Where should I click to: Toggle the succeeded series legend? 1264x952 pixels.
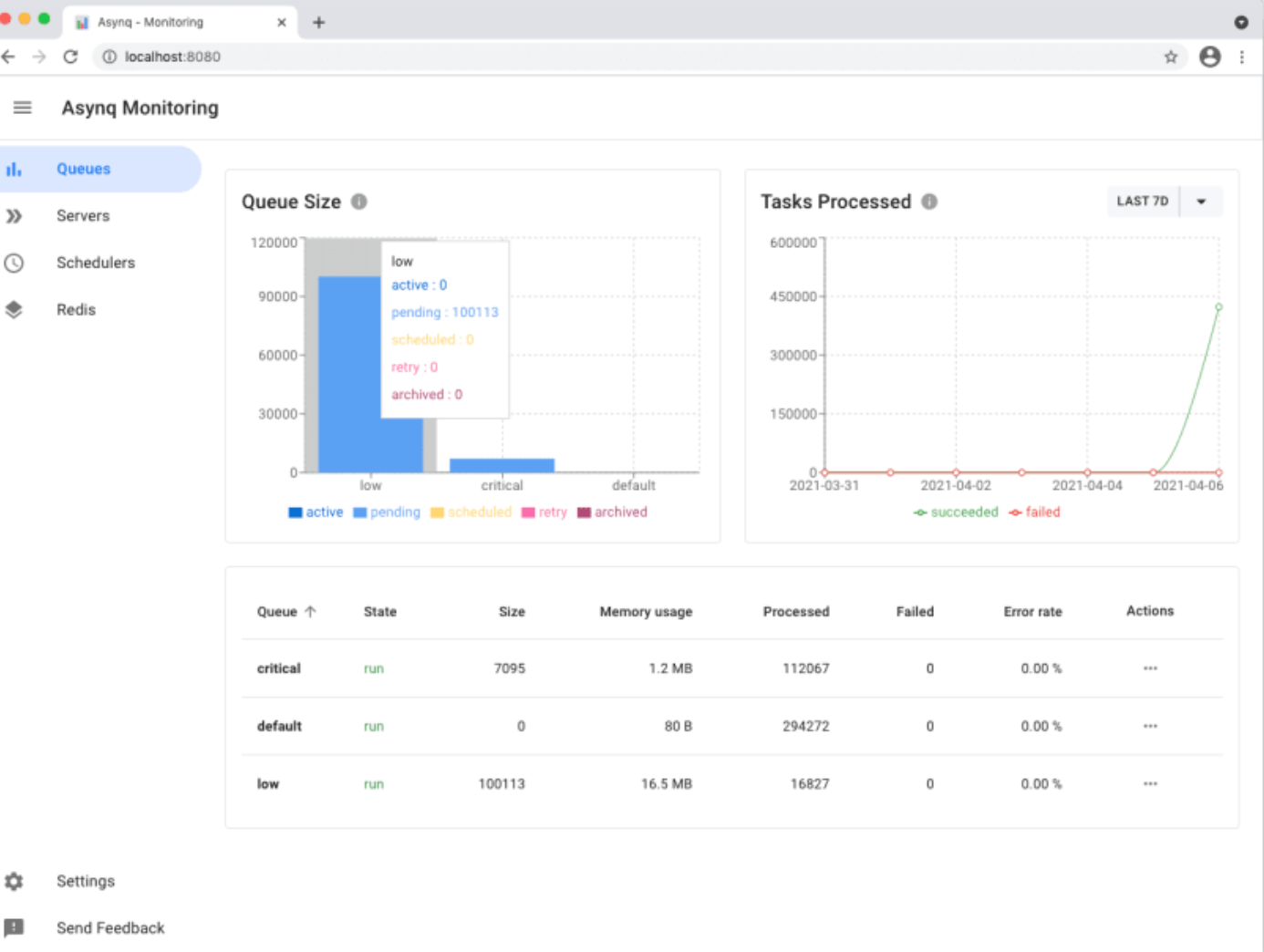956,512
